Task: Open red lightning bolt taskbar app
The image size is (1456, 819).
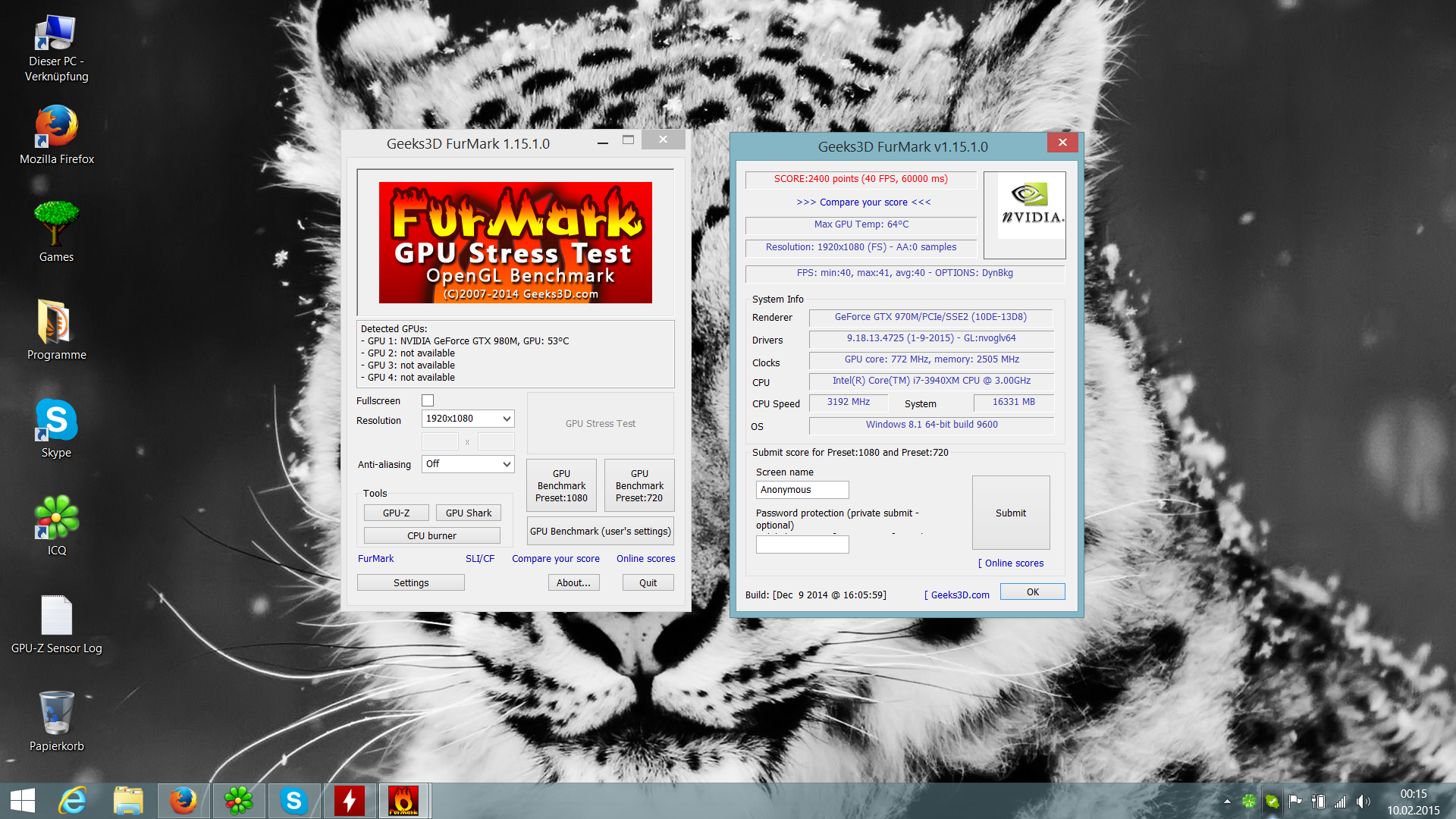Action: [349, 801]
